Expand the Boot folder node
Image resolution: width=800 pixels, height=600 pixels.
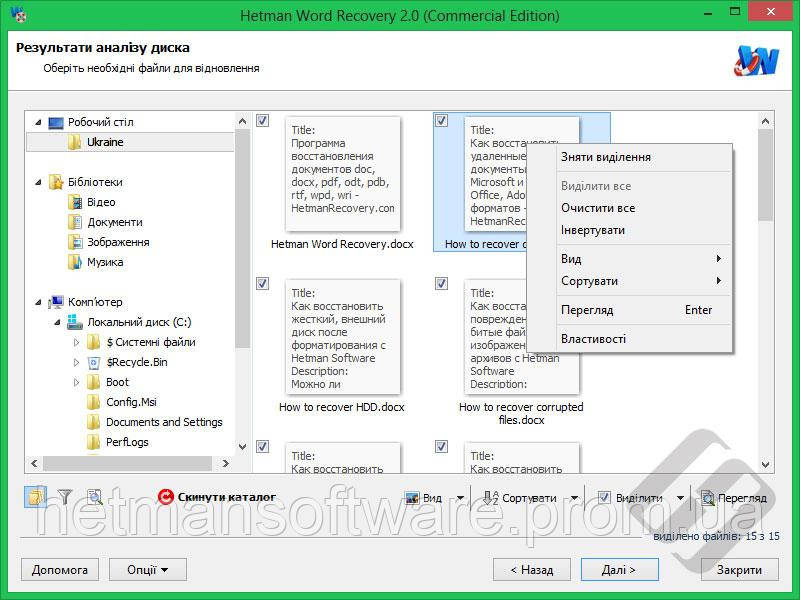tap(77, 382)
